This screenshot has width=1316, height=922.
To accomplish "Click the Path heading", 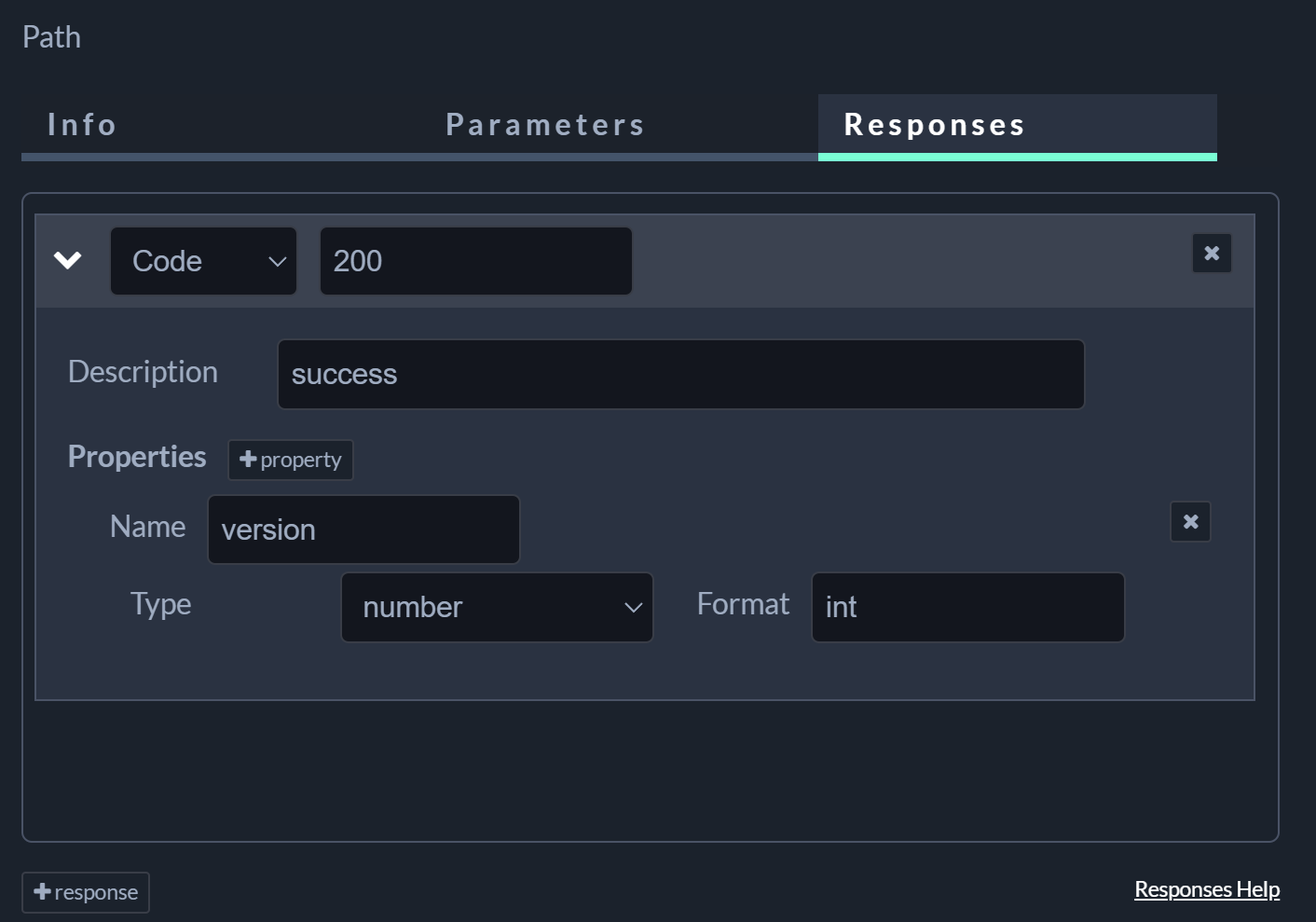I will [x=51, y=37].
